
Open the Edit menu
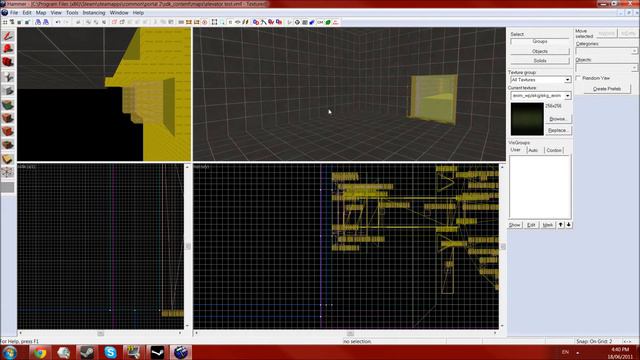27,13
